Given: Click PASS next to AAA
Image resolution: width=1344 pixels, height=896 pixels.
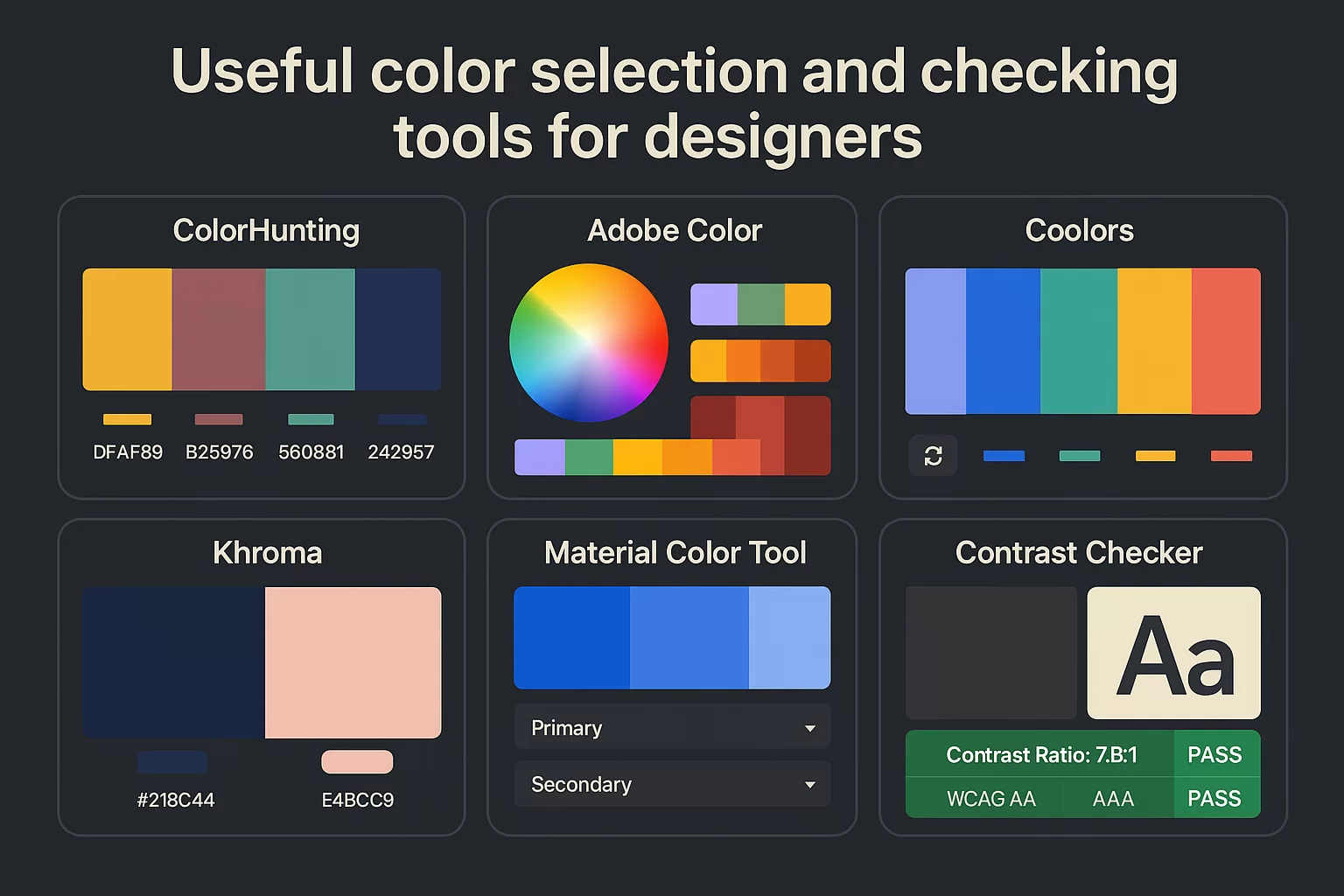Looking at the screenshot, I should 1214,798.
